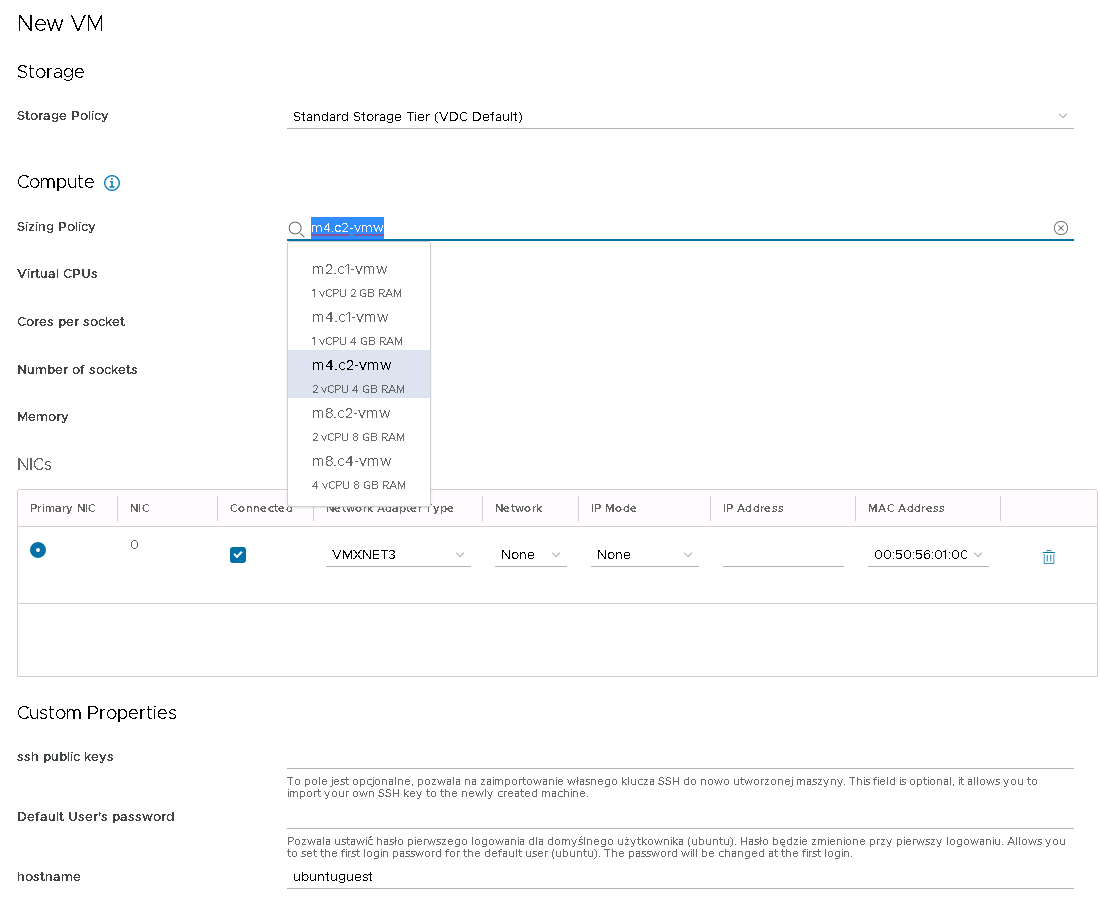Click the Compute info icon
The image size is (1100, 916).
pos(112,183)
